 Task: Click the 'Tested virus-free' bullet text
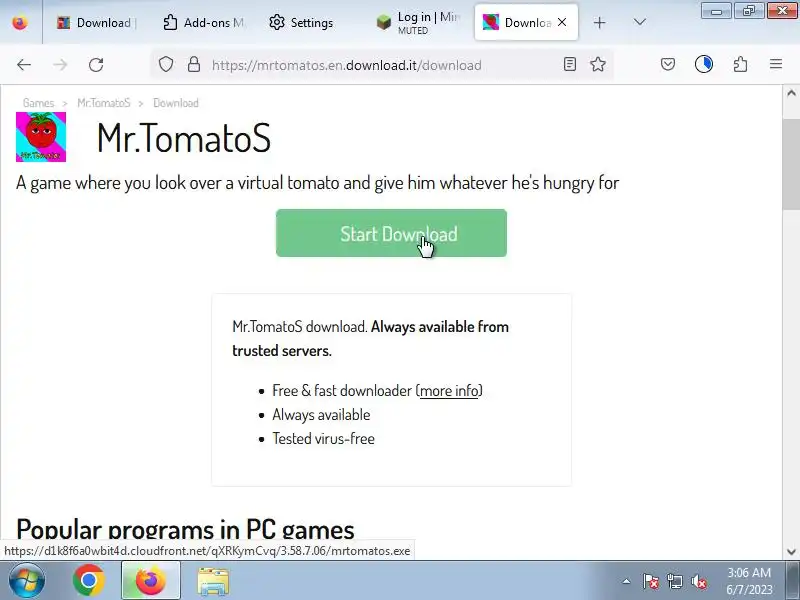point(323,439)
